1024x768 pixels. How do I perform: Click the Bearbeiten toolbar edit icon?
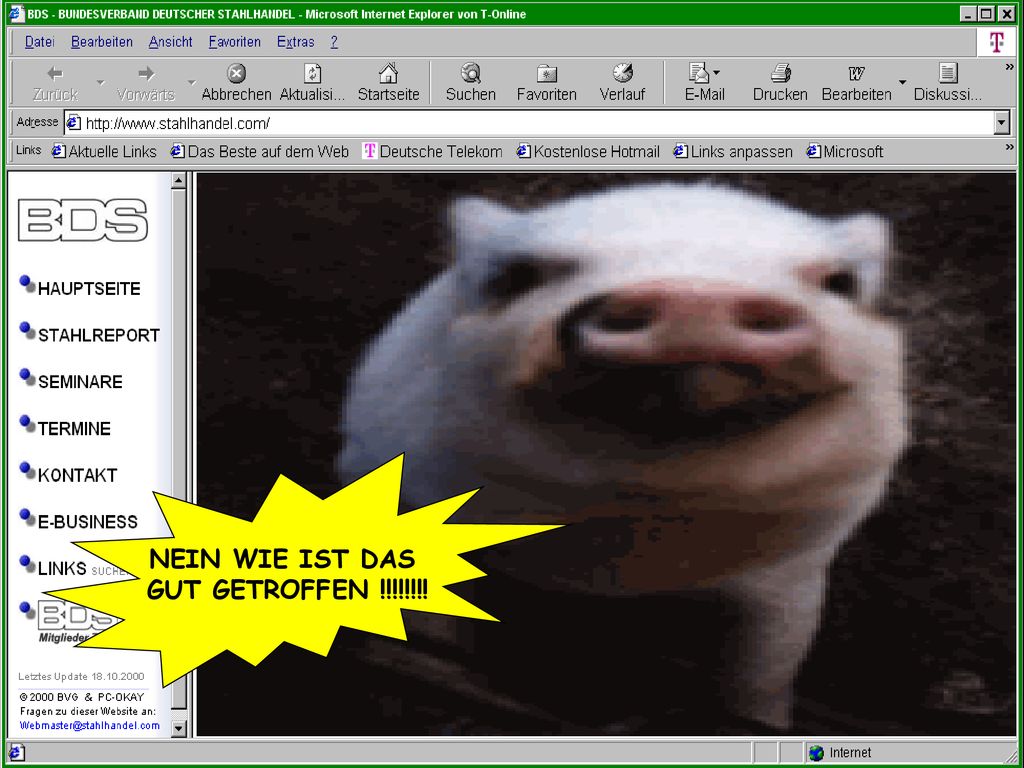856,82
